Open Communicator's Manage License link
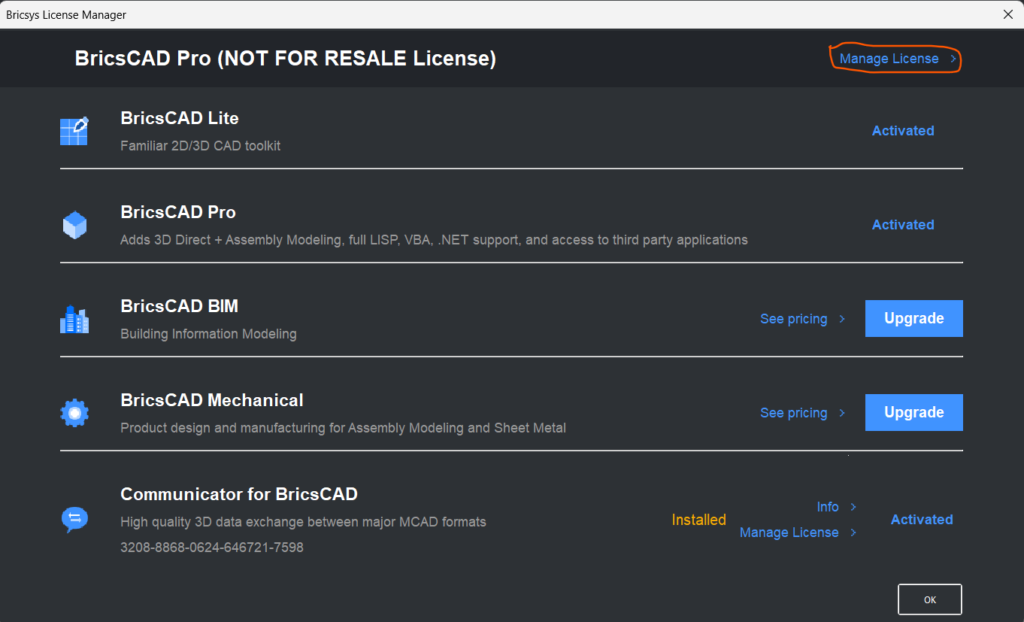This screenshot has height=622, width=1024. [789, 532]
